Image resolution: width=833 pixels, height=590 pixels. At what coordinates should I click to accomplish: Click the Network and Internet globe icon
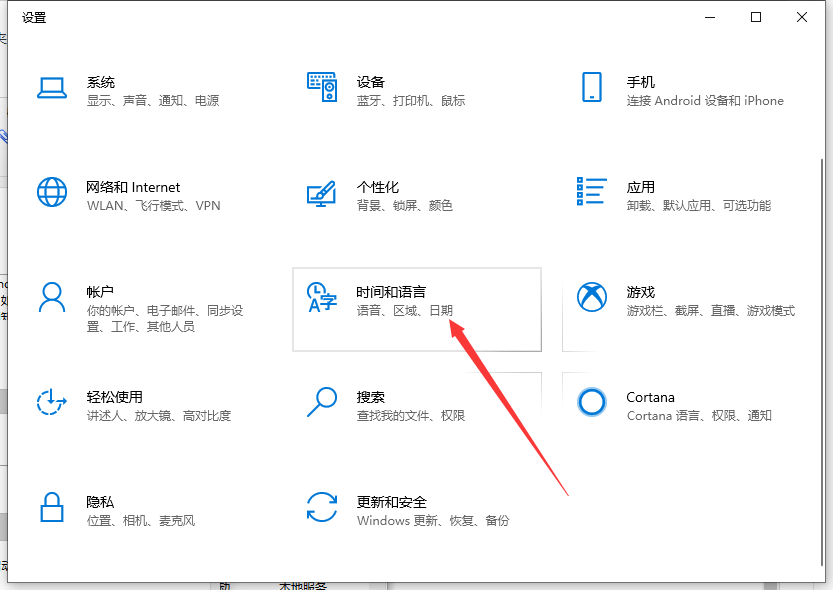[52, 192]
